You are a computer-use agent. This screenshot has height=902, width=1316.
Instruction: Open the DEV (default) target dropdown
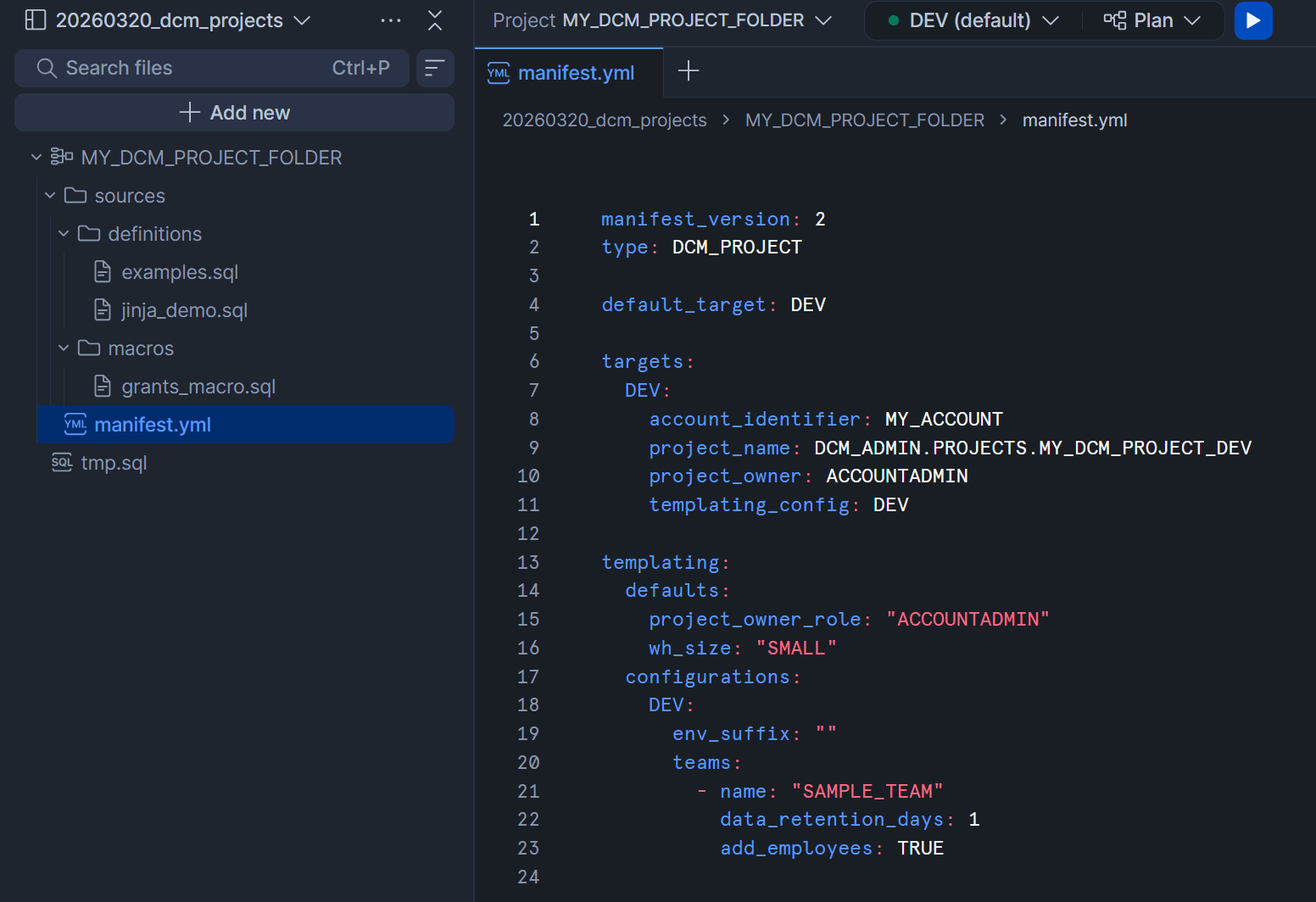pos(973,20)
